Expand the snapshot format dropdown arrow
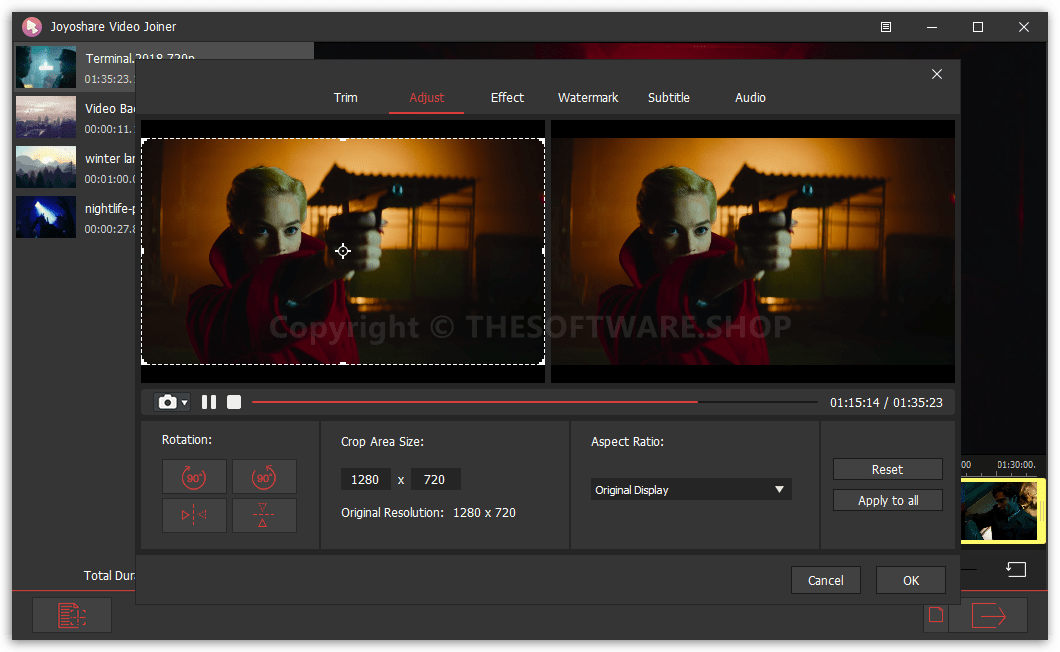This screenshot has height=652, width=1060. point(182,401)
